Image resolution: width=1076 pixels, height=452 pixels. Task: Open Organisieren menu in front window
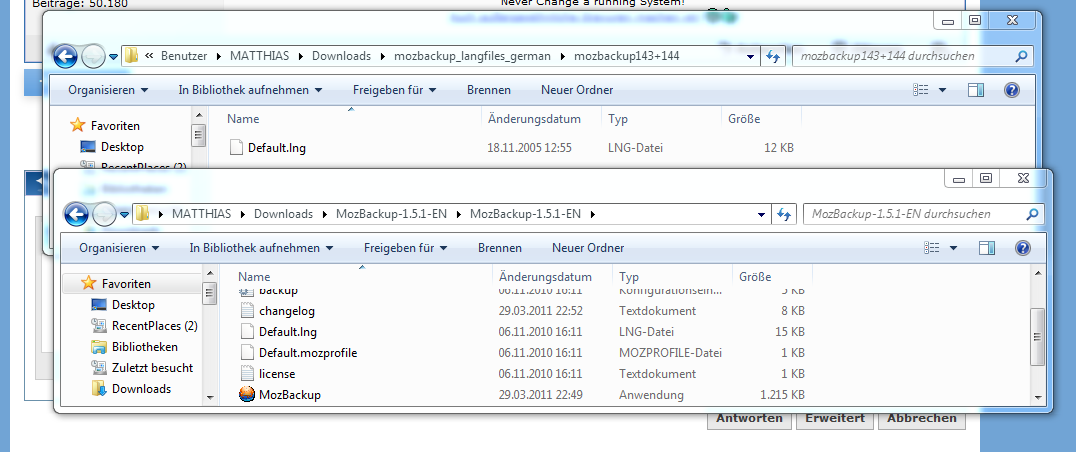coord(119,248)
